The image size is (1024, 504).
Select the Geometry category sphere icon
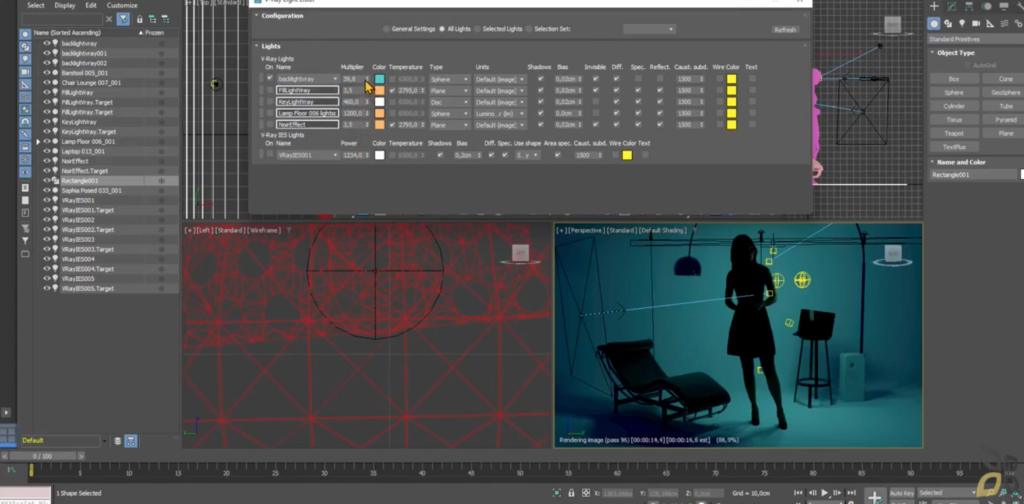[935, 24]
